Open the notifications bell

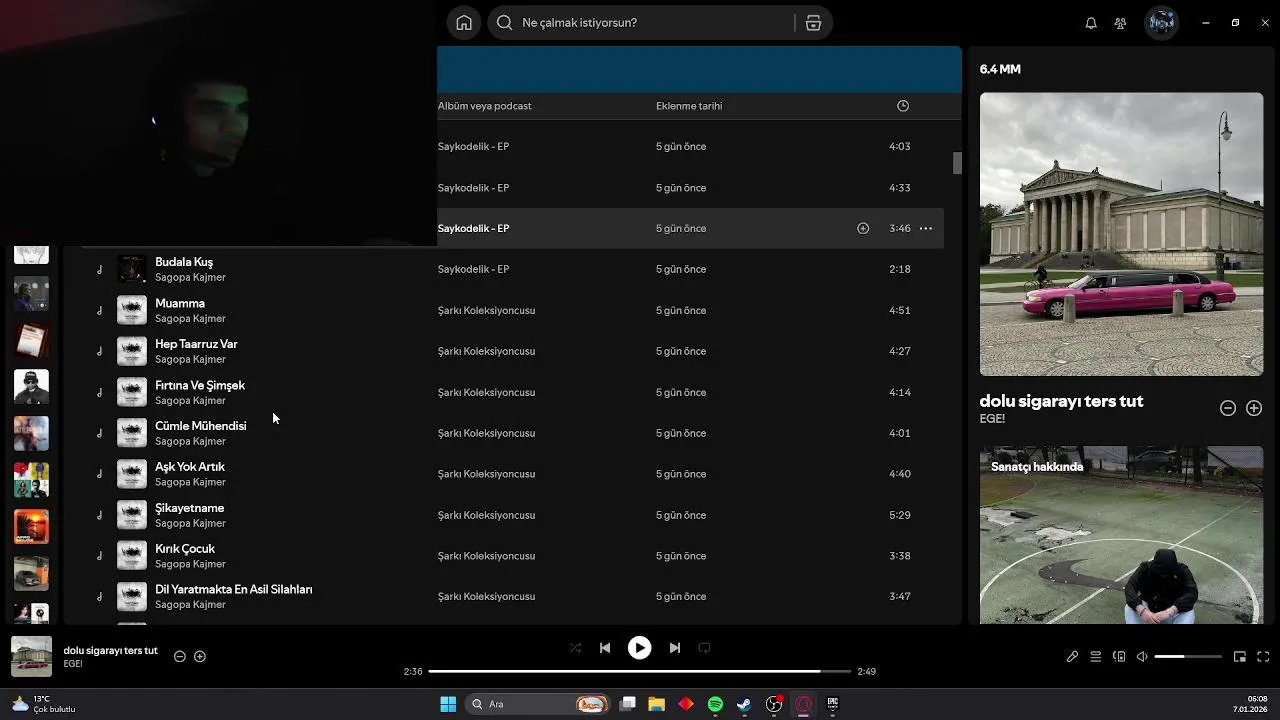[x=1091, y=23]
